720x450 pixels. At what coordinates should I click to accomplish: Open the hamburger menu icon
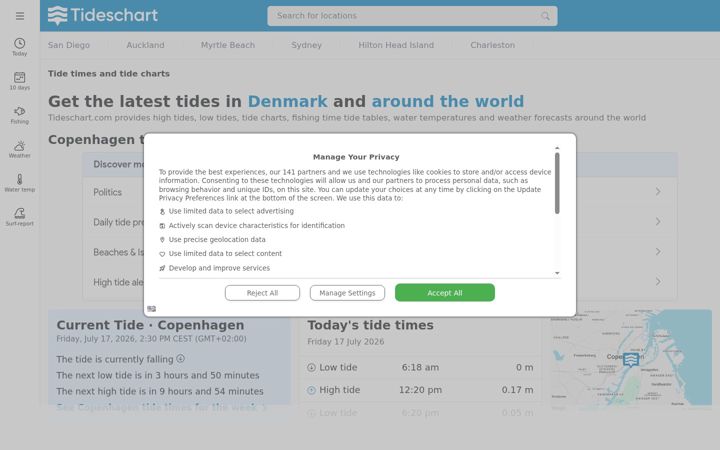tap(20, 16)
